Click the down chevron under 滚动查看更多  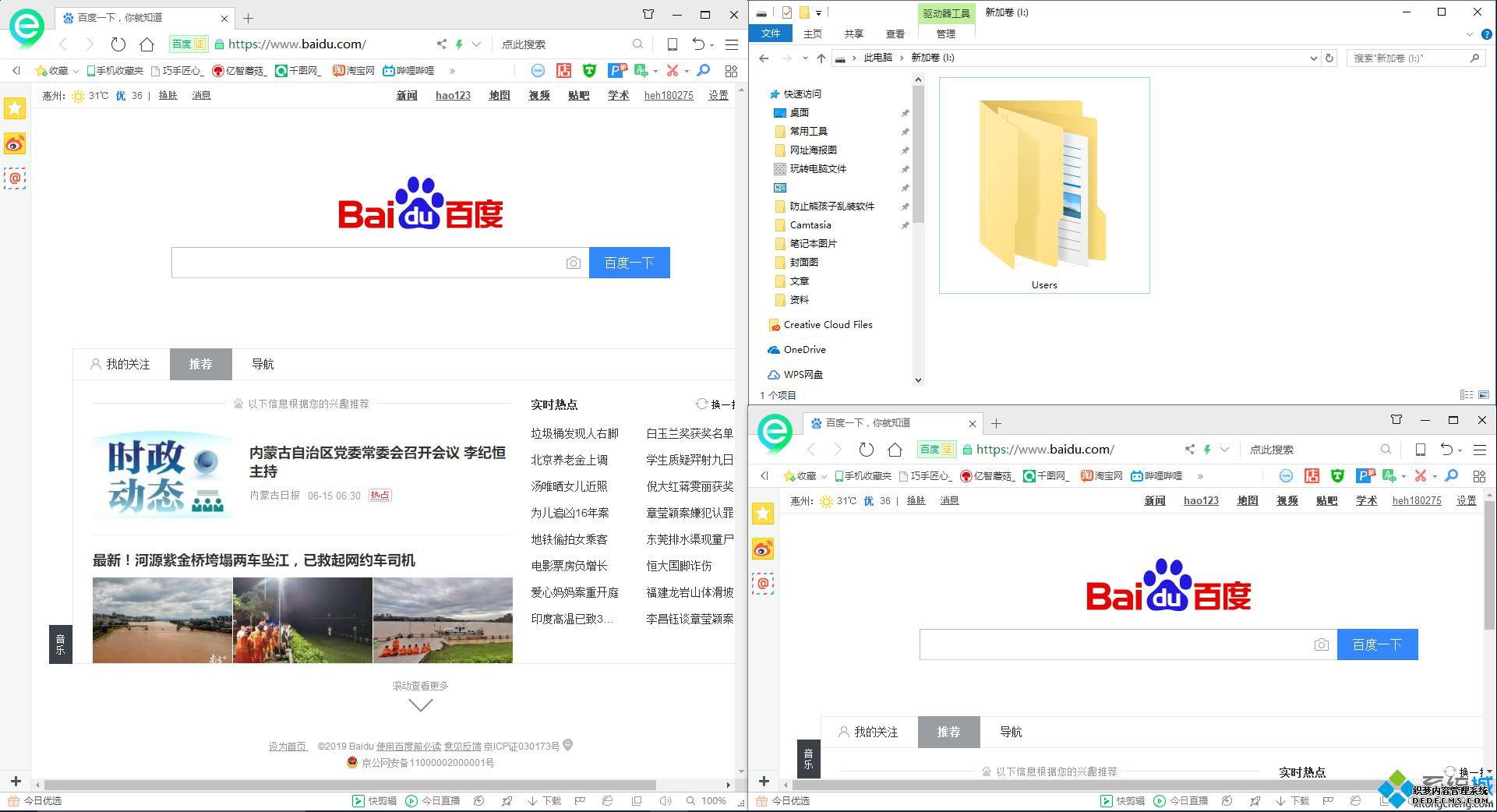421,704
